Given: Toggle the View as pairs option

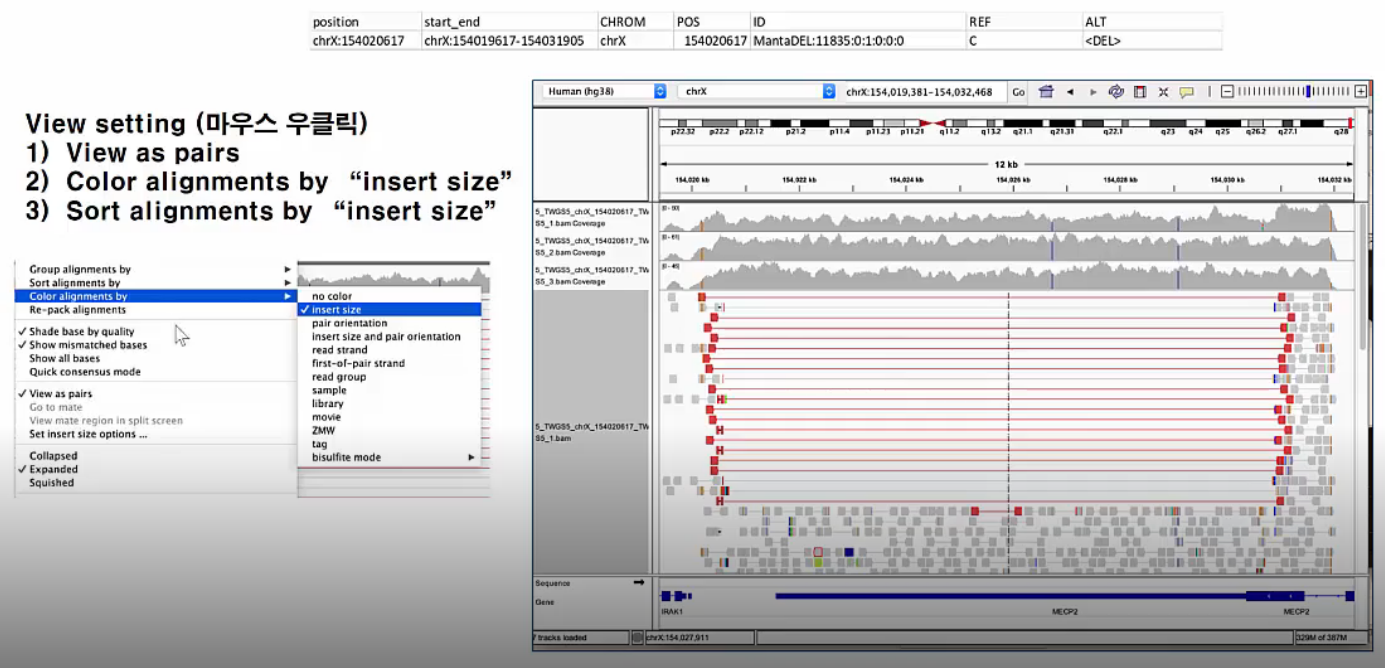Looking at the screenshot, I should [62, 394].
